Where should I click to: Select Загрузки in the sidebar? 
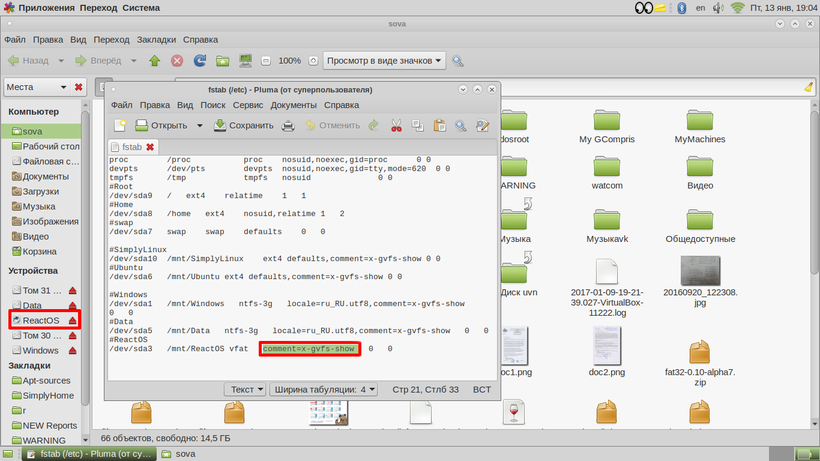(36, 191)
